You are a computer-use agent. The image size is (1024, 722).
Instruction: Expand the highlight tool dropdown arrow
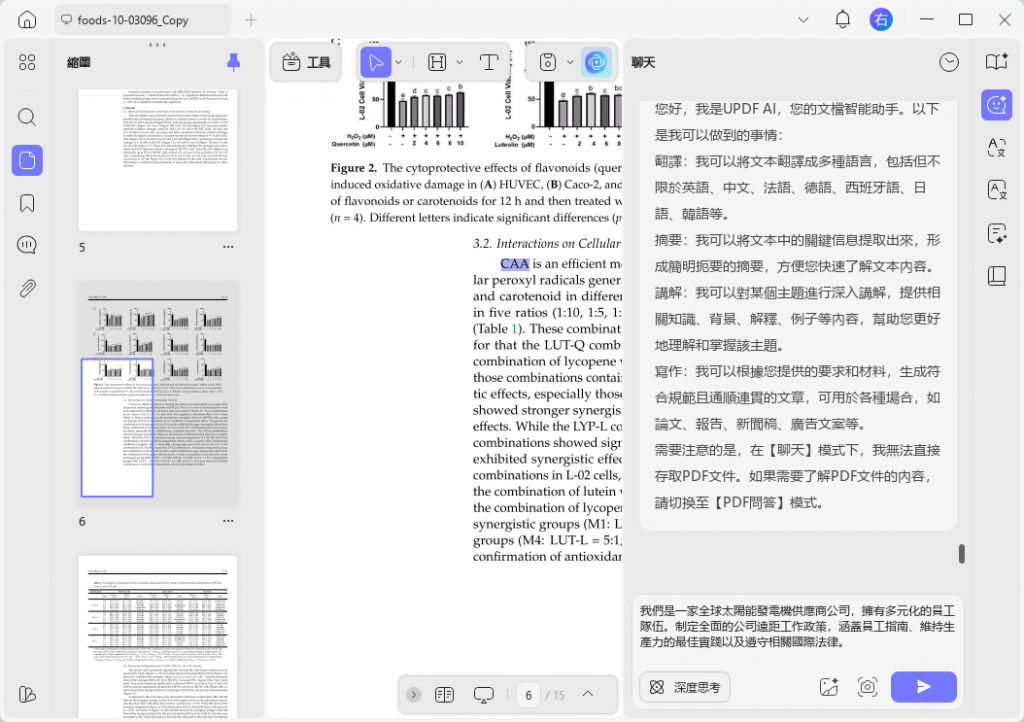459,63
